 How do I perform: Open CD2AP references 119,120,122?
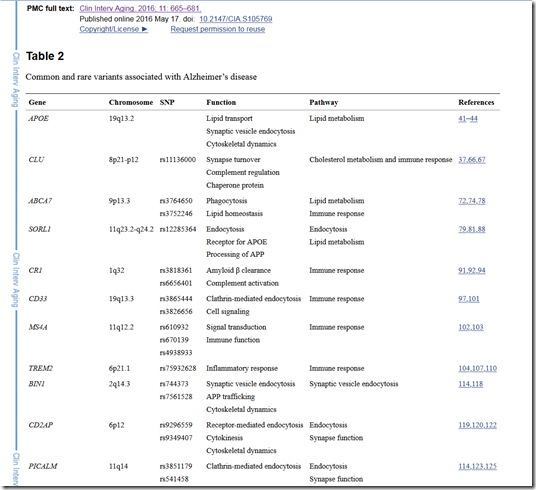click(x=477, y=425)
